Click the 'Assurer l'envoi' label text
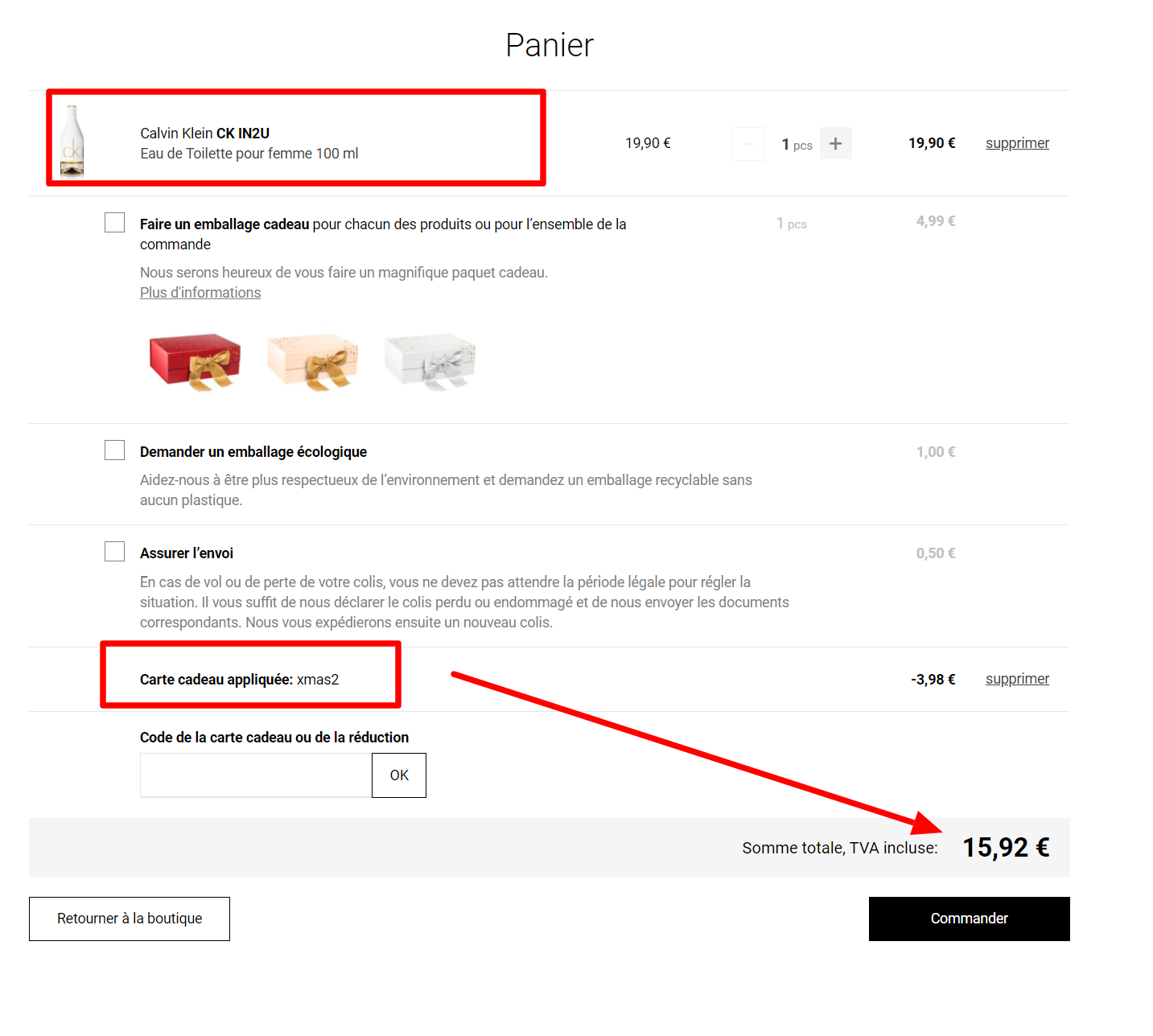This screenshot has width=1153, height=1036. 187,553
